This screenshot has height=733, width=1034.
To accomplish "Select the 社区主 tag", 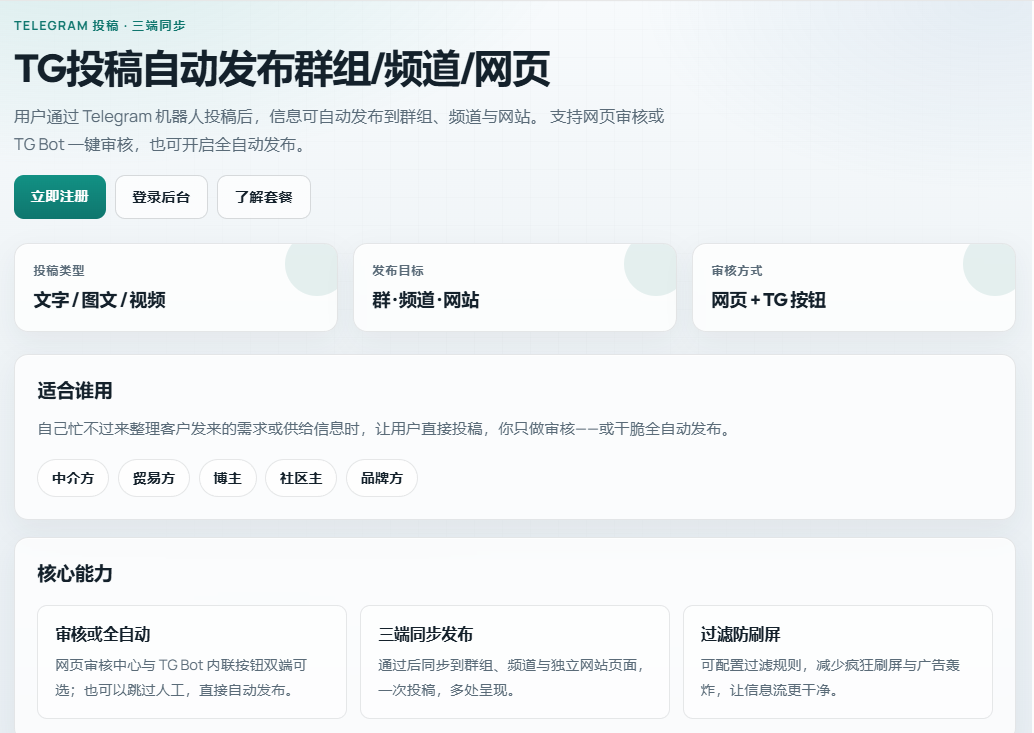I will click(301, 478).
